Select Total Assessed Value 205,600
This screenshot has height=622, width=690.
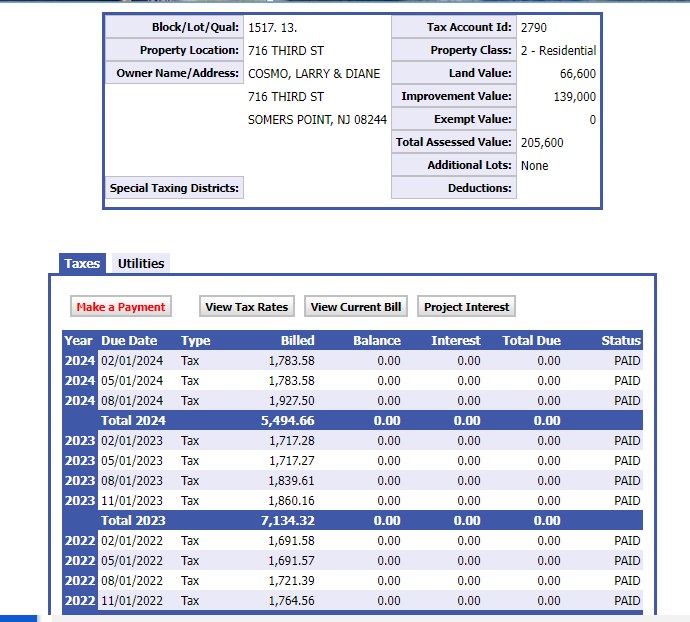click(542, 143)
